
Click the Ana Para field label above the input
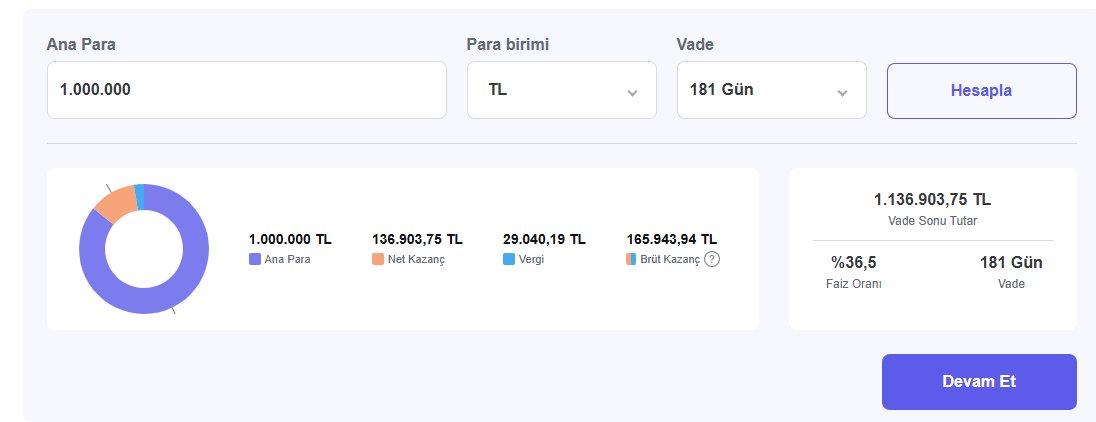[x=81, y=45]
